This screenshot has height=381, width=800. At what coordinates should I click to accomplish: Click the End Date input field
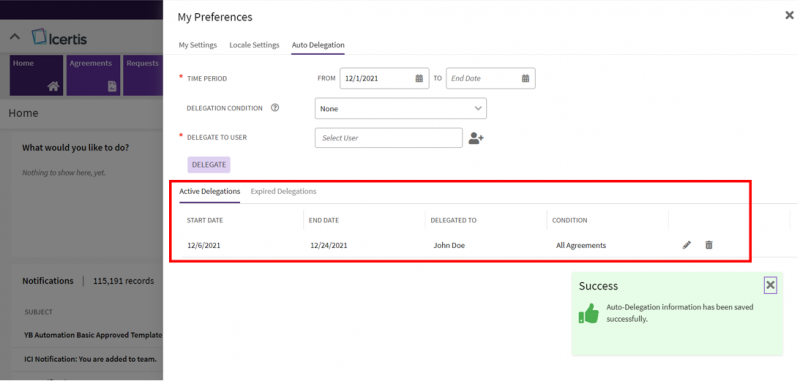point(491,79)
